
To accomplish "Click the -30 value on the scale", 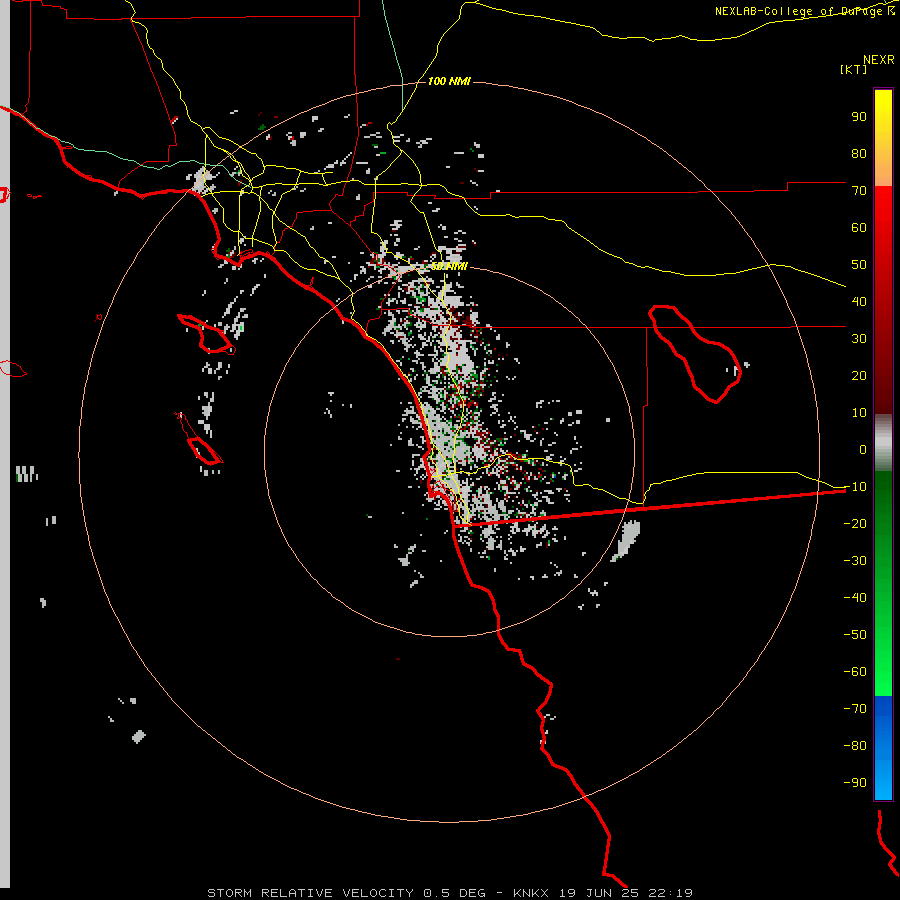I will (x=855, y=561).
